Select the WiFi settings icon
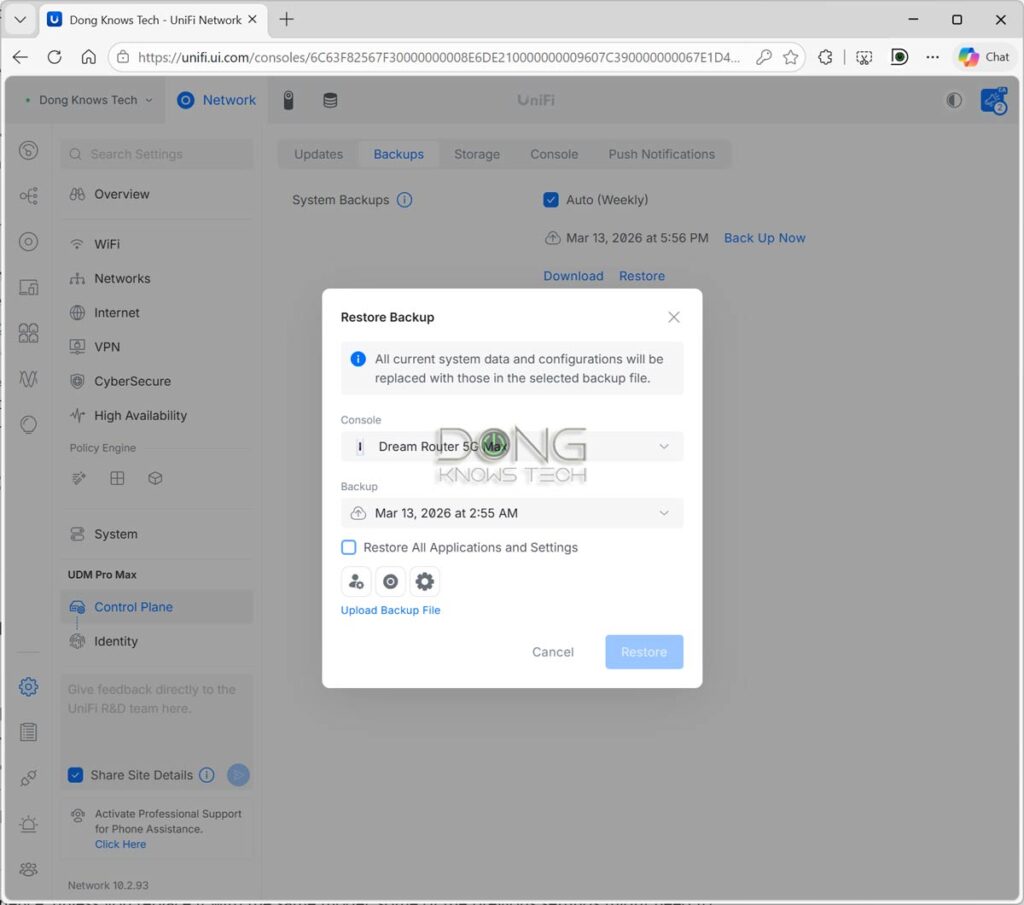 click(x=79, y=243)
